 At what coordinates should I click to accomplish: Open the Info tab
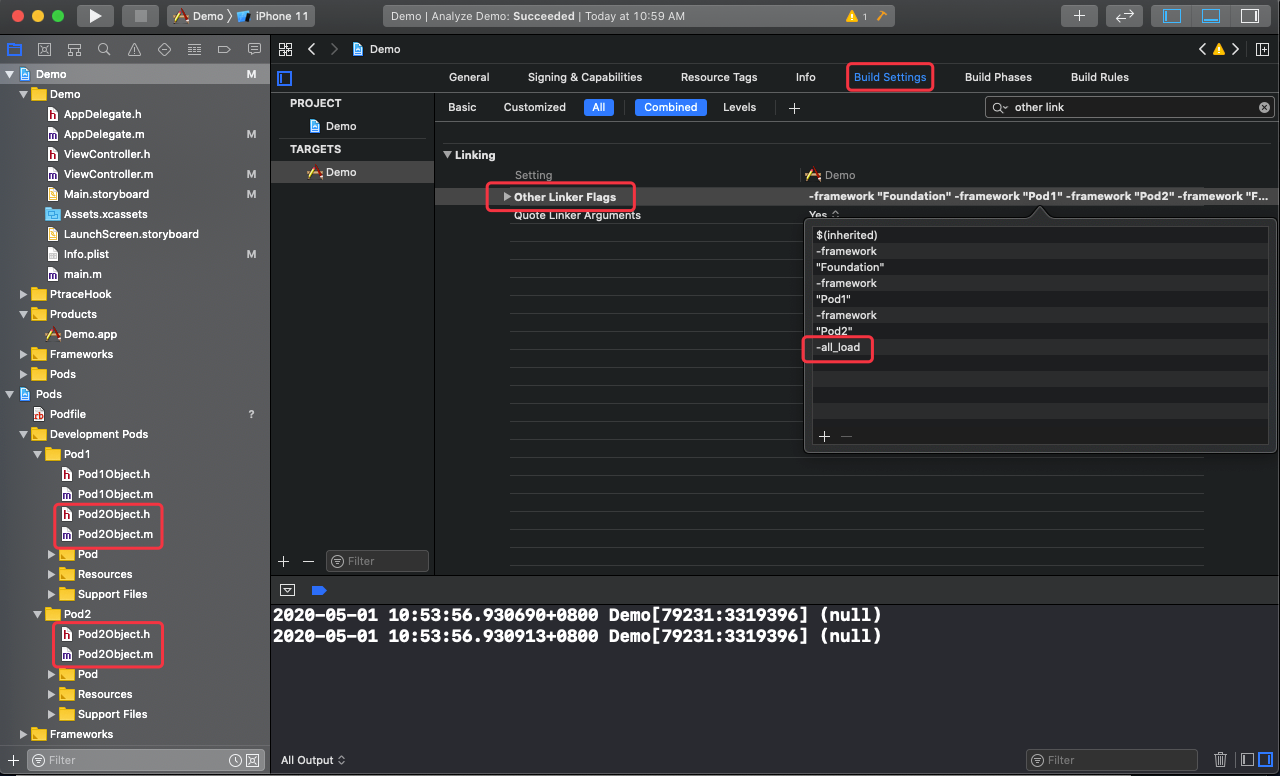(x=805, y=77)
